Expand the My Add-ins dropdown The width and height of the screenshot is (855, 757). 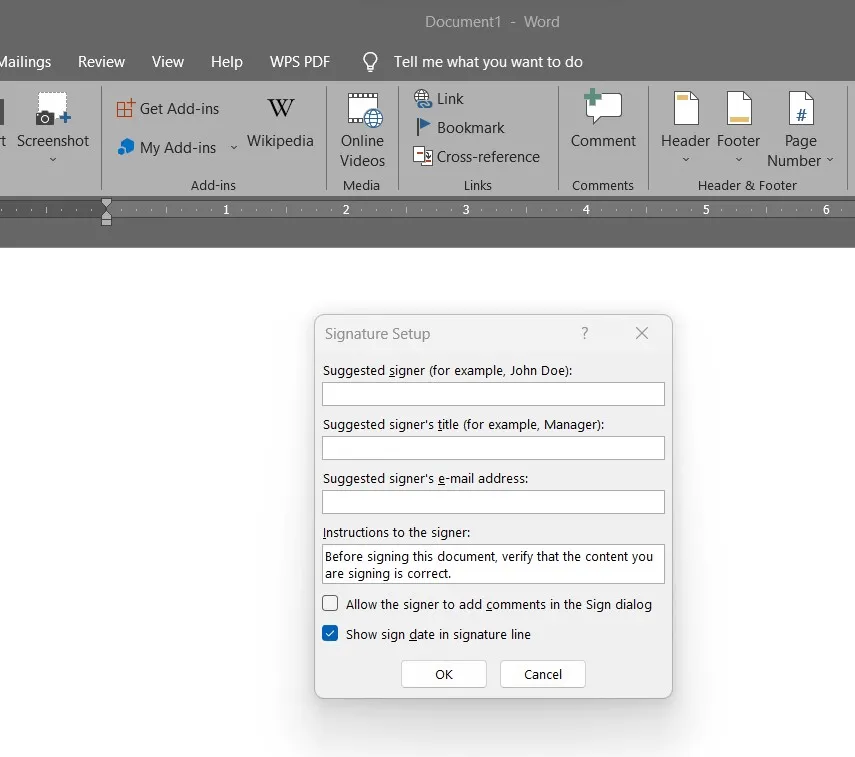point(234,147)
